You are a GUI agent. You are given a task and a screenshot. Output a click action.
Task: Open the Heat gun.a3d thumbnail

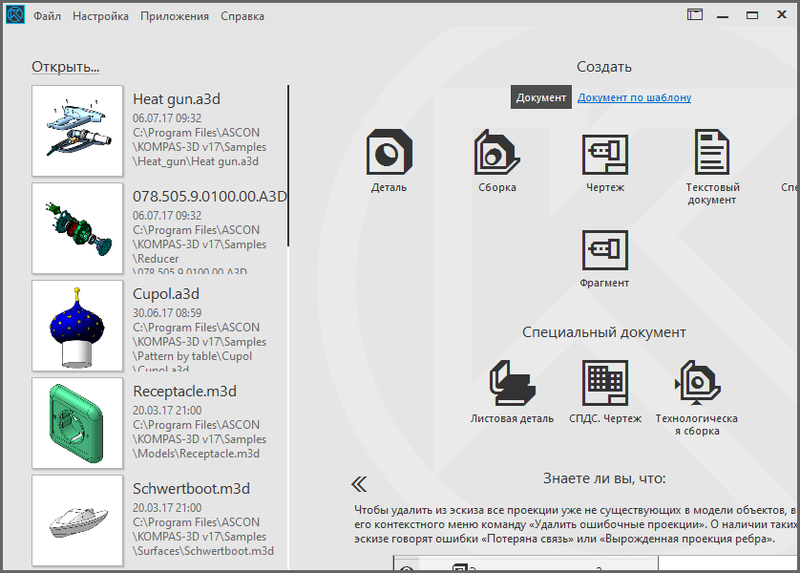click(77, 131)
